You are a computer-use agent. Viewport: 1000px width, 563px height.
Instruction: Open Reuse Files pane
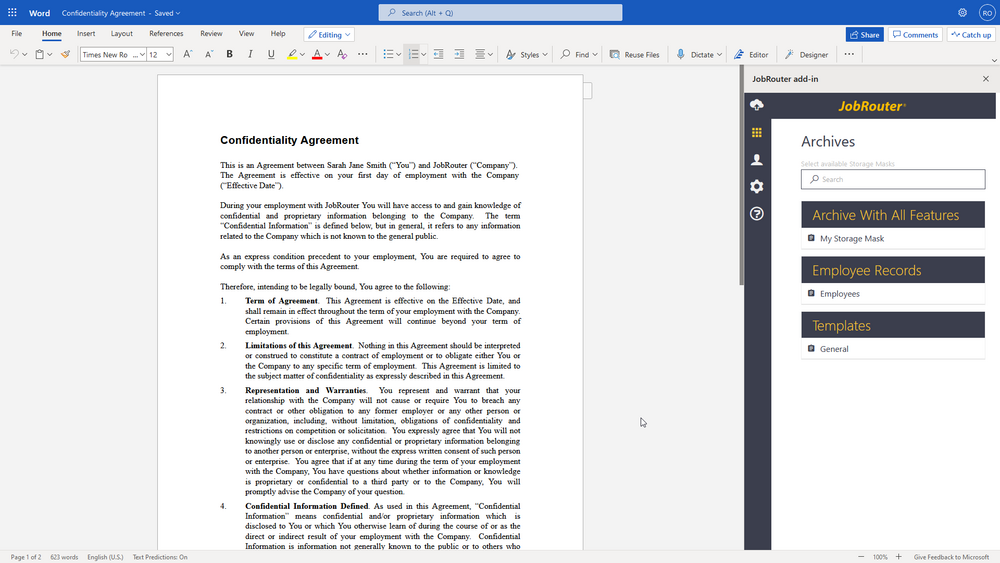tap(635, 54)
